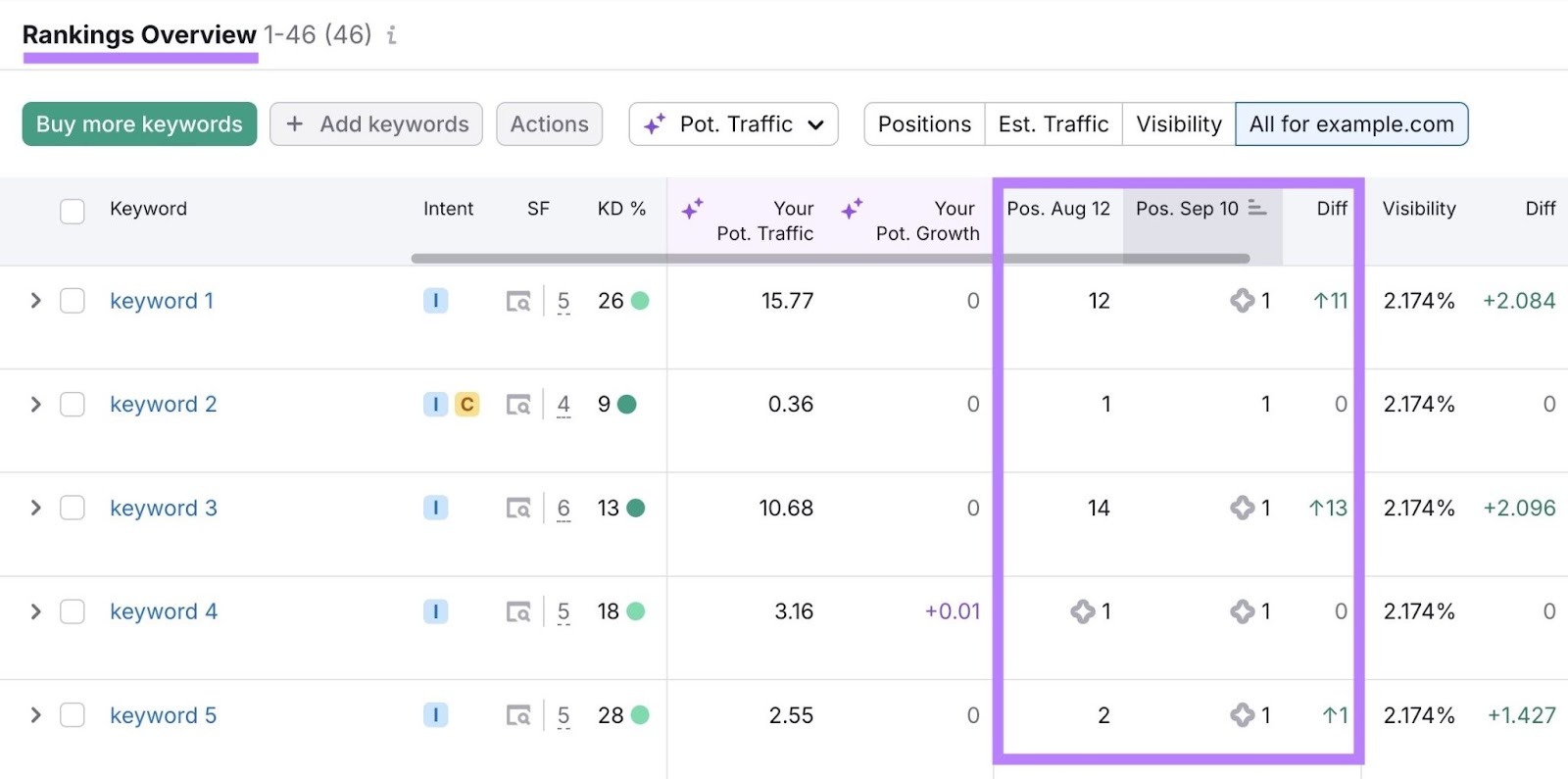Click the Pos. Sep 10 sort icon

(x=1257, y=209)
